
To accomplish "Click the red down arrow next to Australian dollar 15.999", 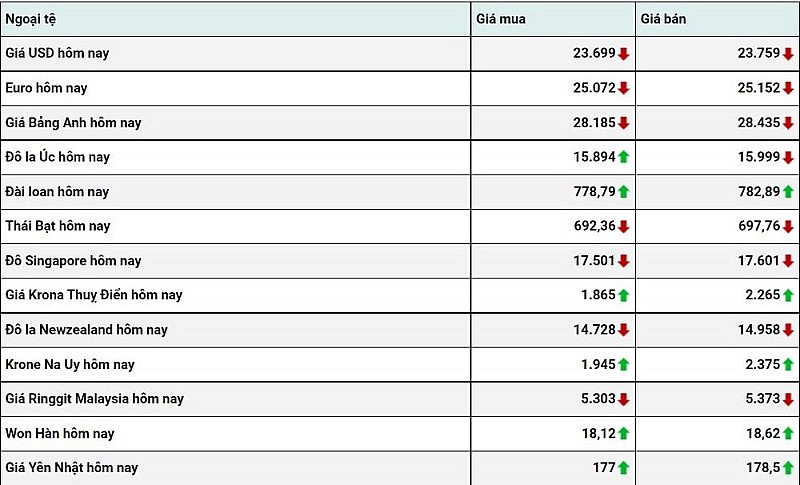I will click(x=788, y=157).
